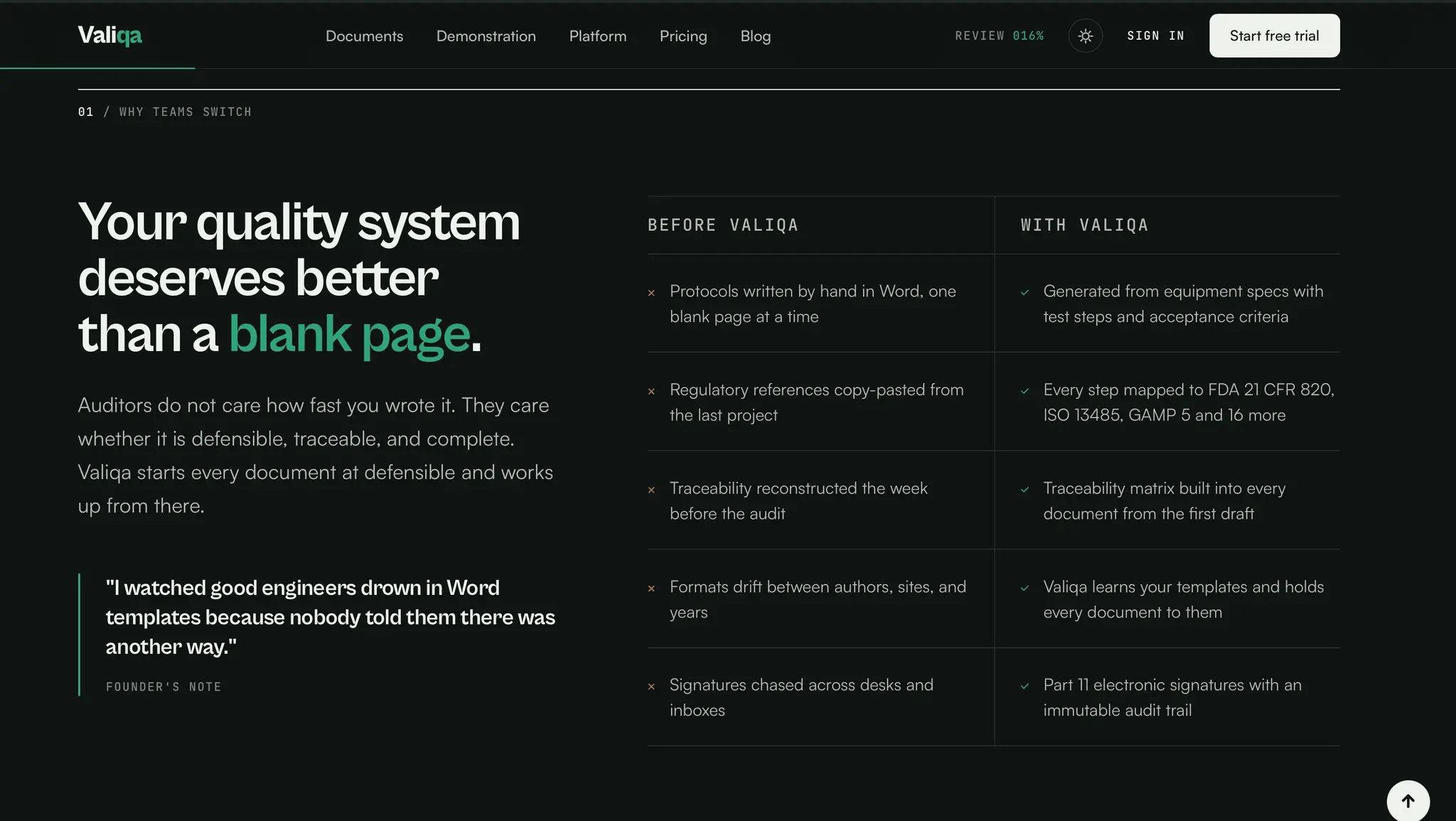Viewport: 1456px width, 821px height.
Task: Click the 'Auditors do not care' paragraph
Action: (316, 456)
